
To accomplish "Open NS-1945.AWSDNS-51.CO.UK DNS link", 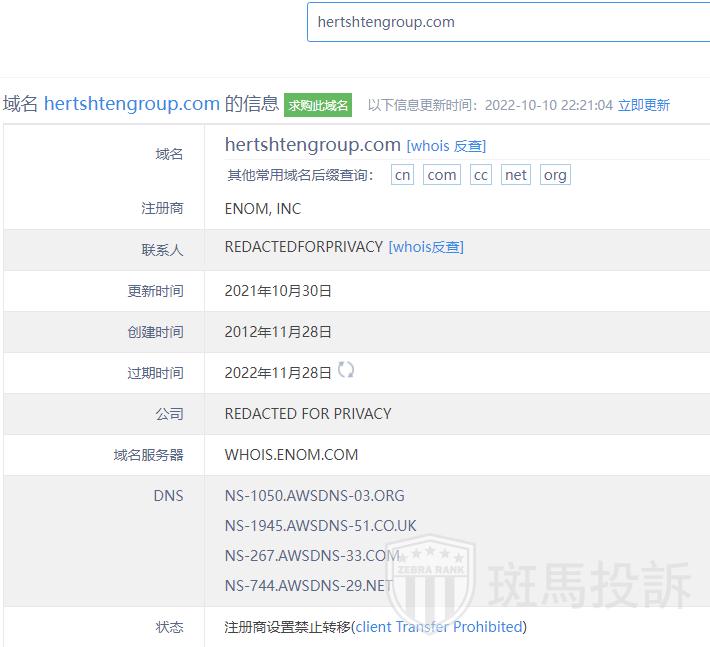I will click(320, 526).
